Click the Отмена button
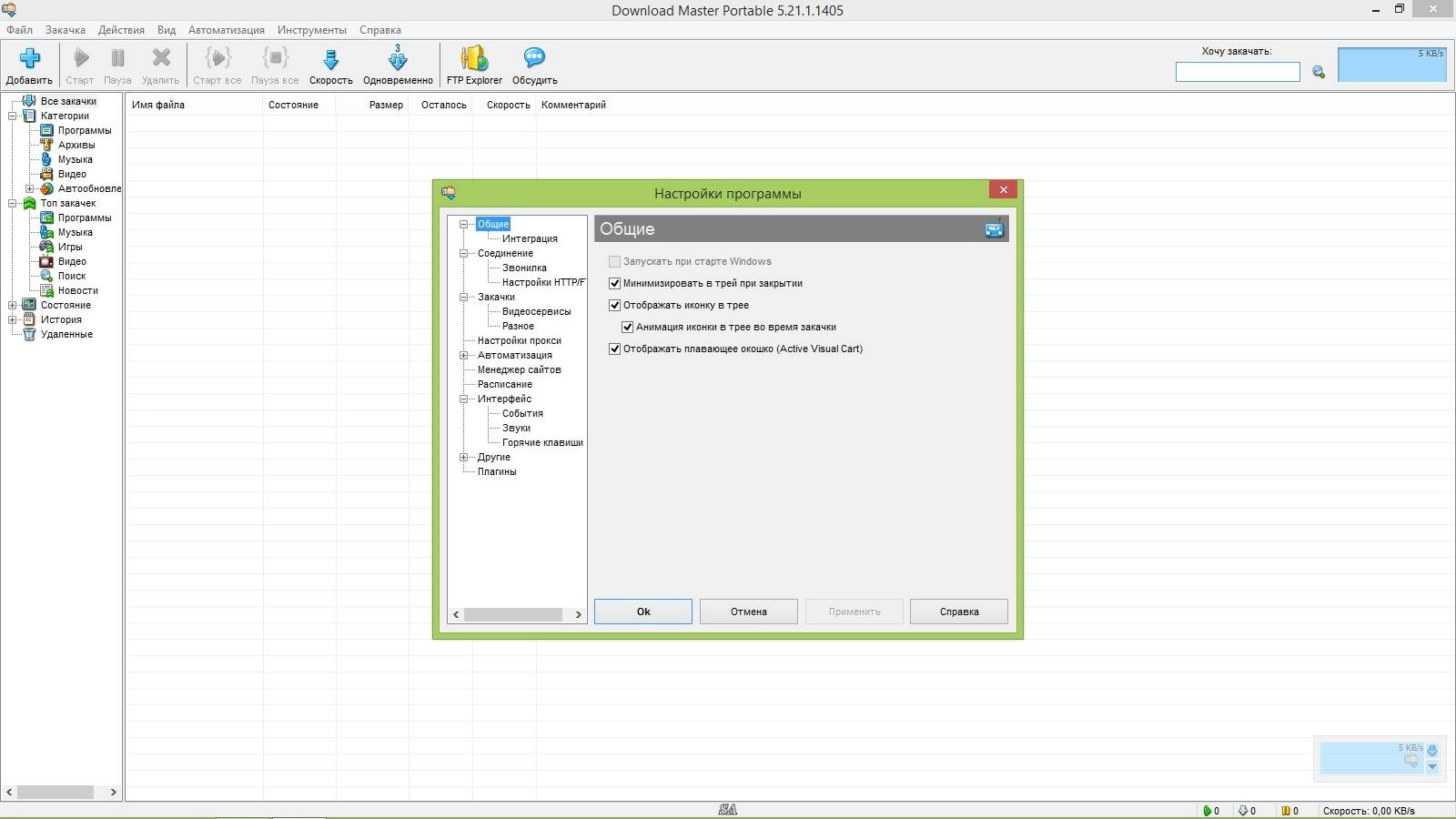 coord(749,612)
